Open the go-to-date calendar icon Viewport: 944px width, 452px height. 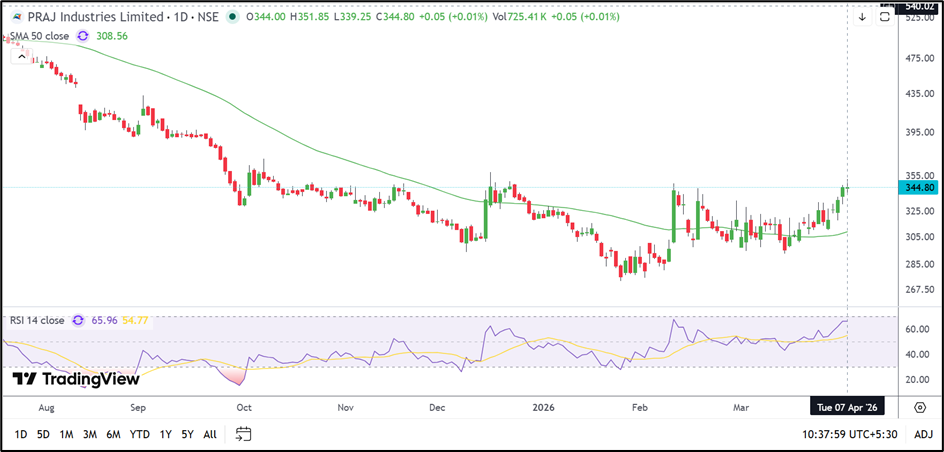click(x=243, y=434)
